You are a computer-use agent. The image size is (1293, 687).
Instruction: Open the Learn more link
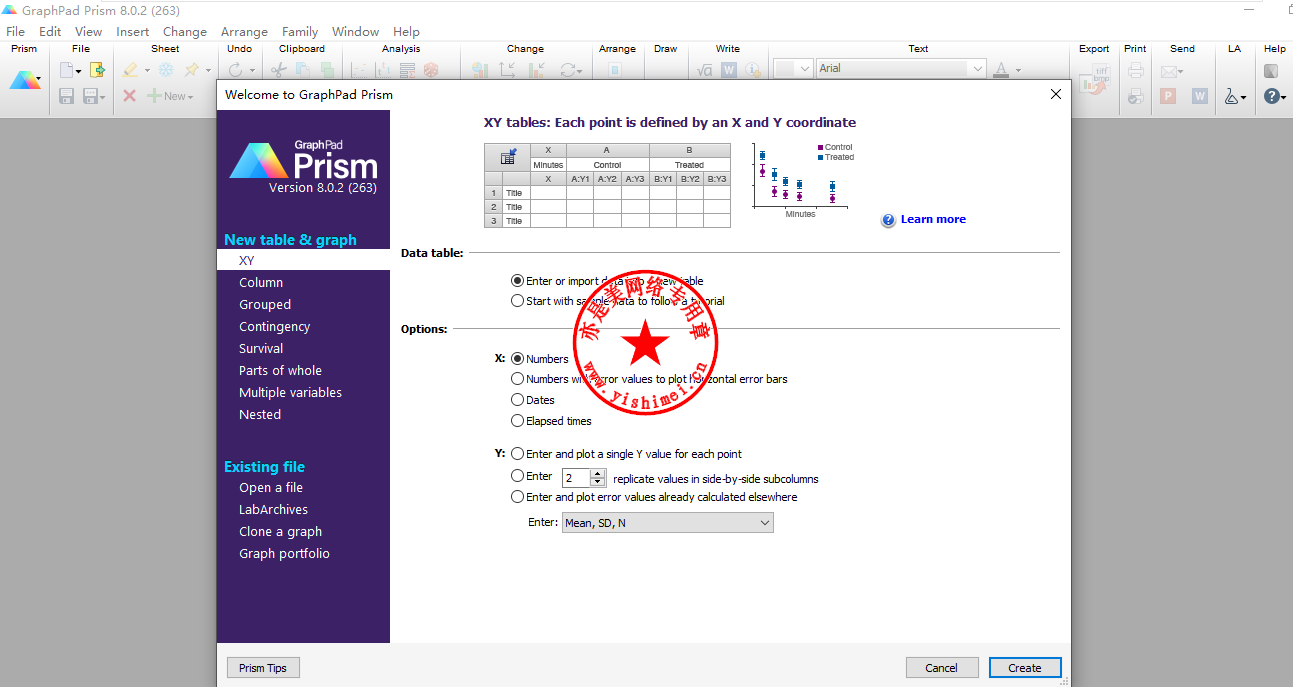(x=933, y=219)
